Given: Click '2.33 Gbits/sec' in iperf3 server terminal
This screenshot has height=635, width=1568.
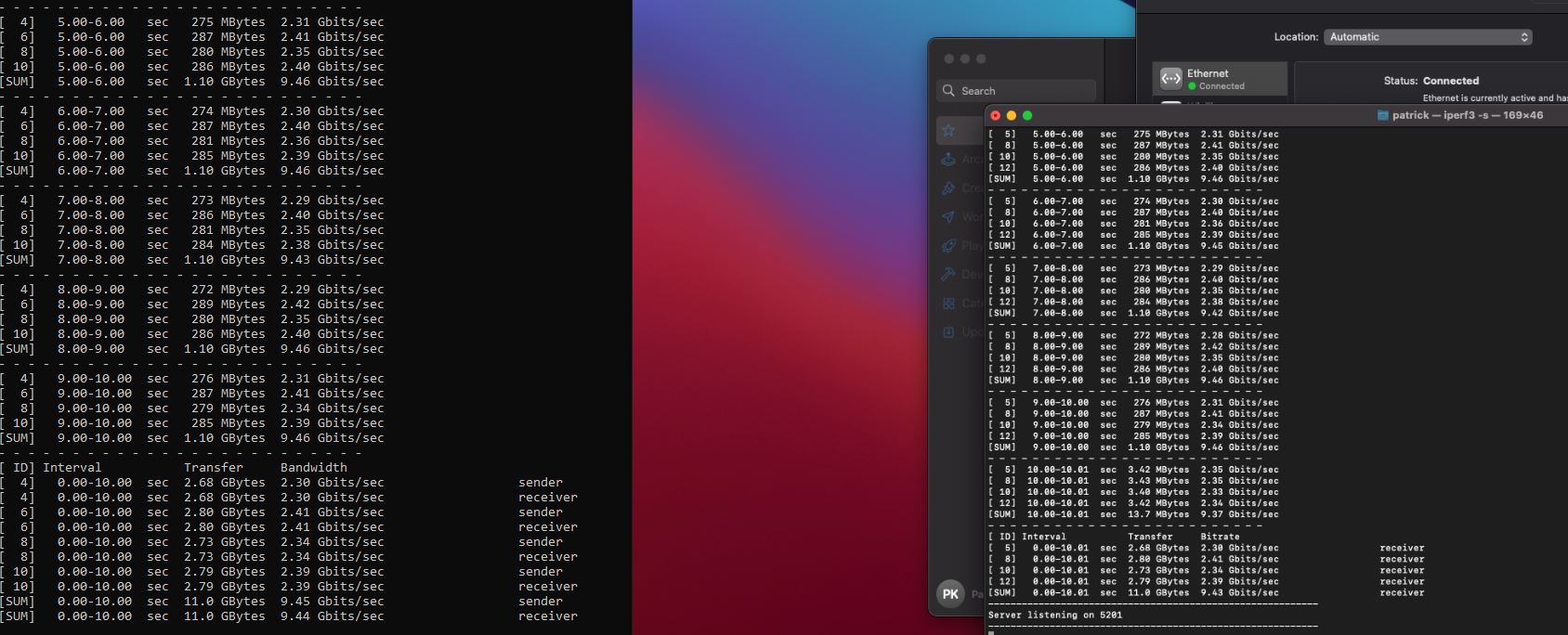Looking at the screenshot, I should pyautogui.click(x=1239, y=492).
